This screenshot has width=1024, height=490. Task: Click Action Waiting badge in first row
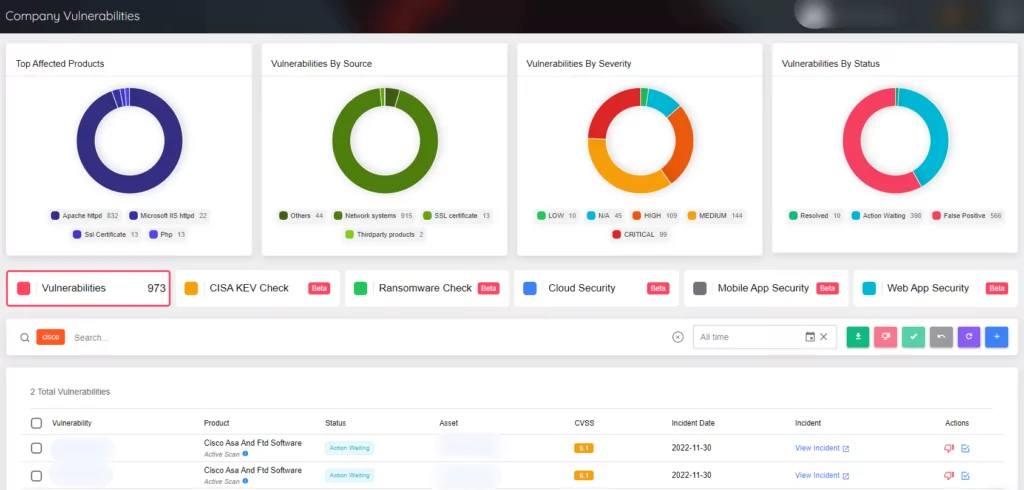tap(349, 448)
